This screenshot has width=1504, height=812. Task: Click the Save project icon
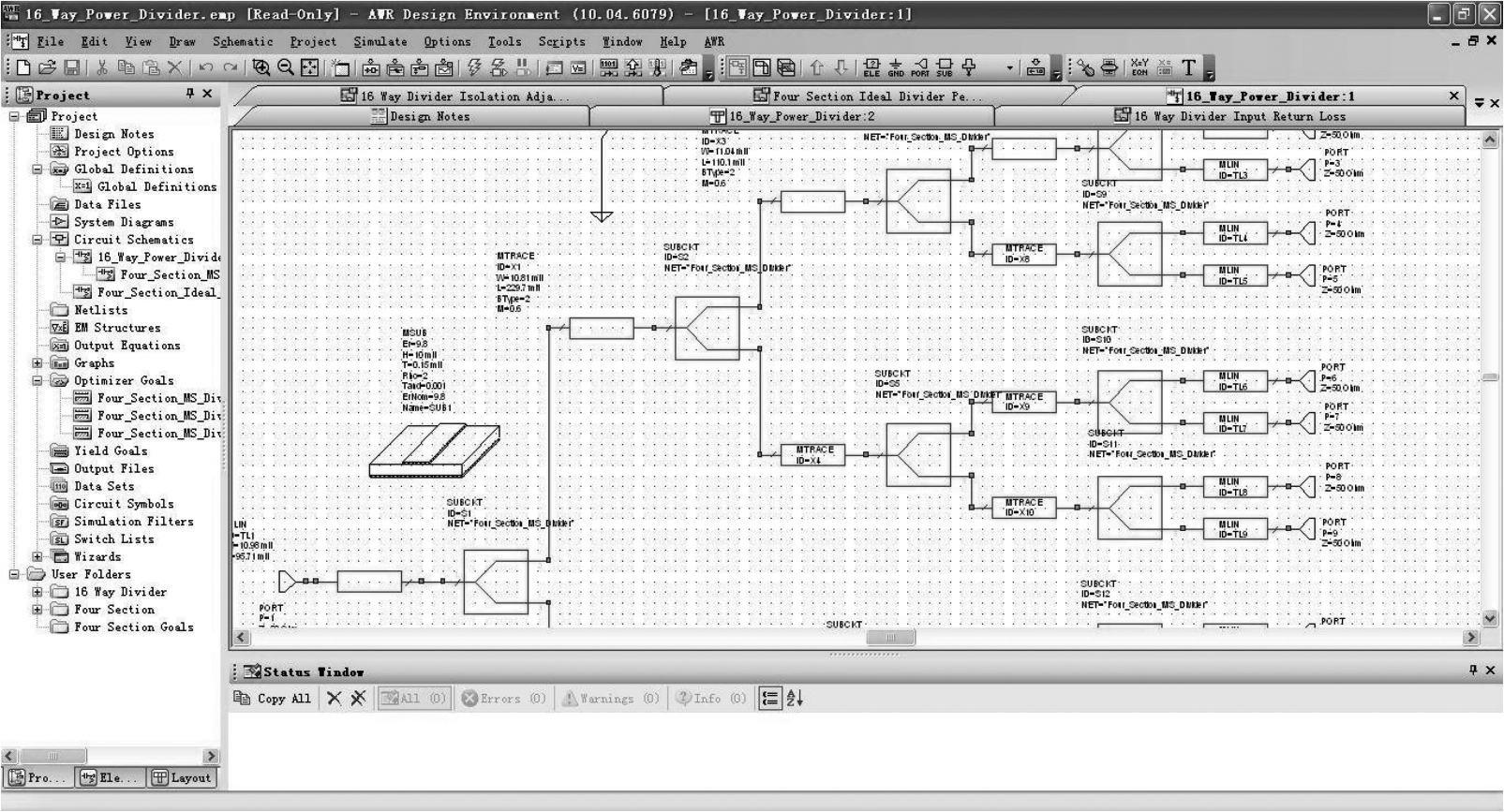coord(72,67)
